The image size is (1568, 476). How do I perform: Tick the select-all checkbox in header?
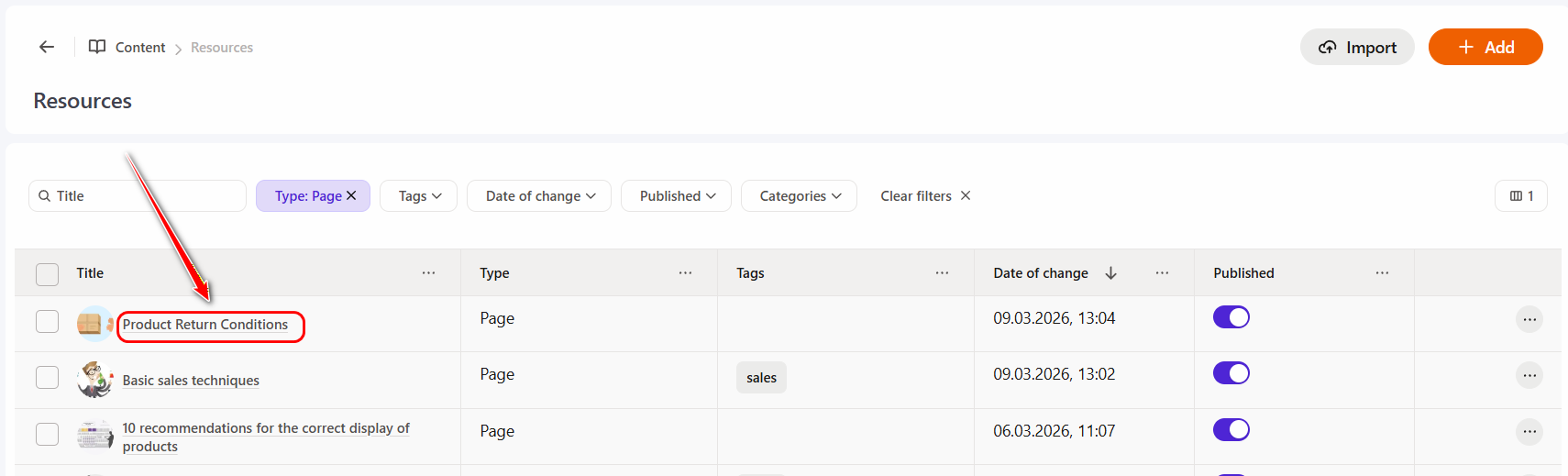point(47,273)
